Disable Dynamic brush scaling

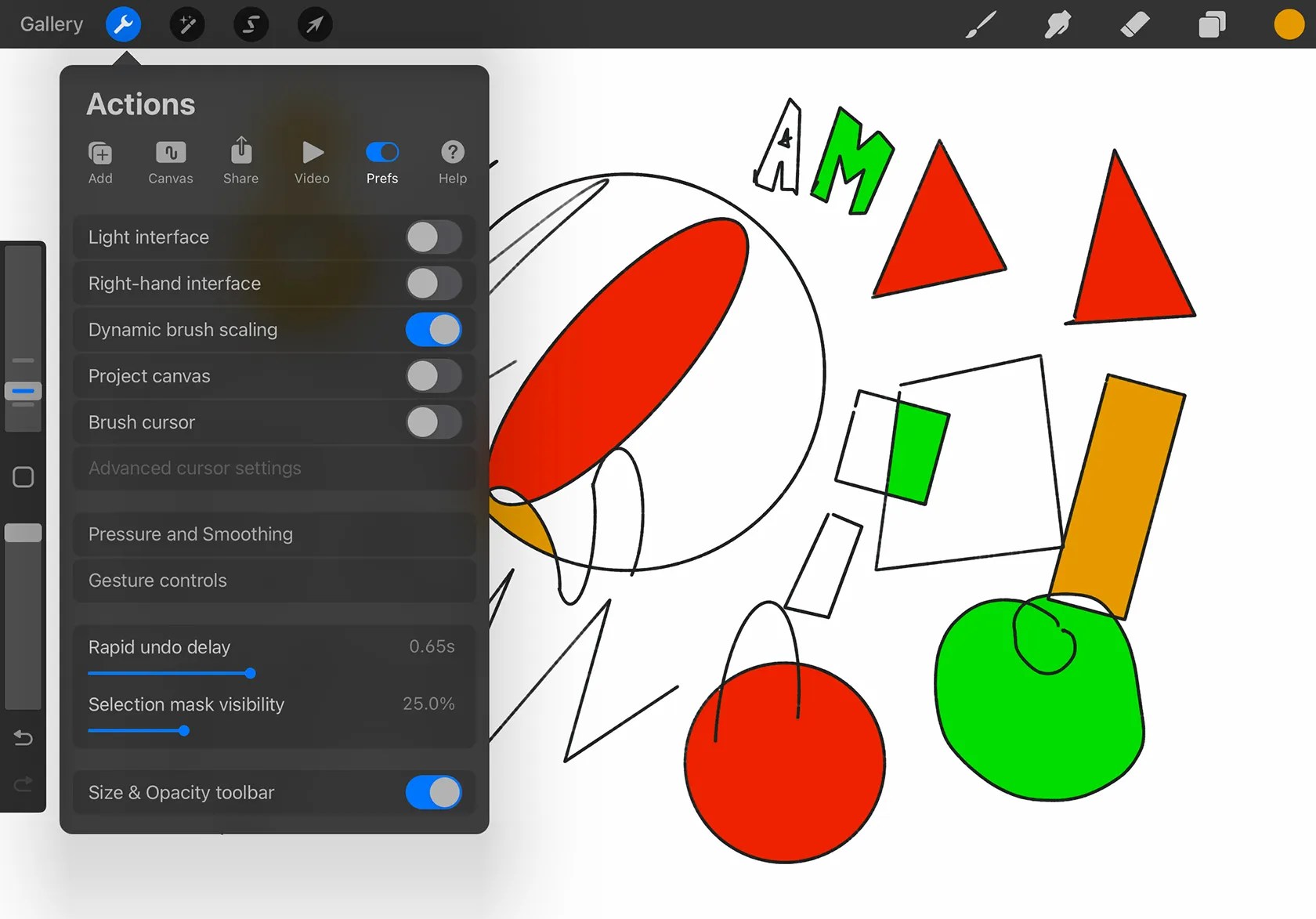433,330
